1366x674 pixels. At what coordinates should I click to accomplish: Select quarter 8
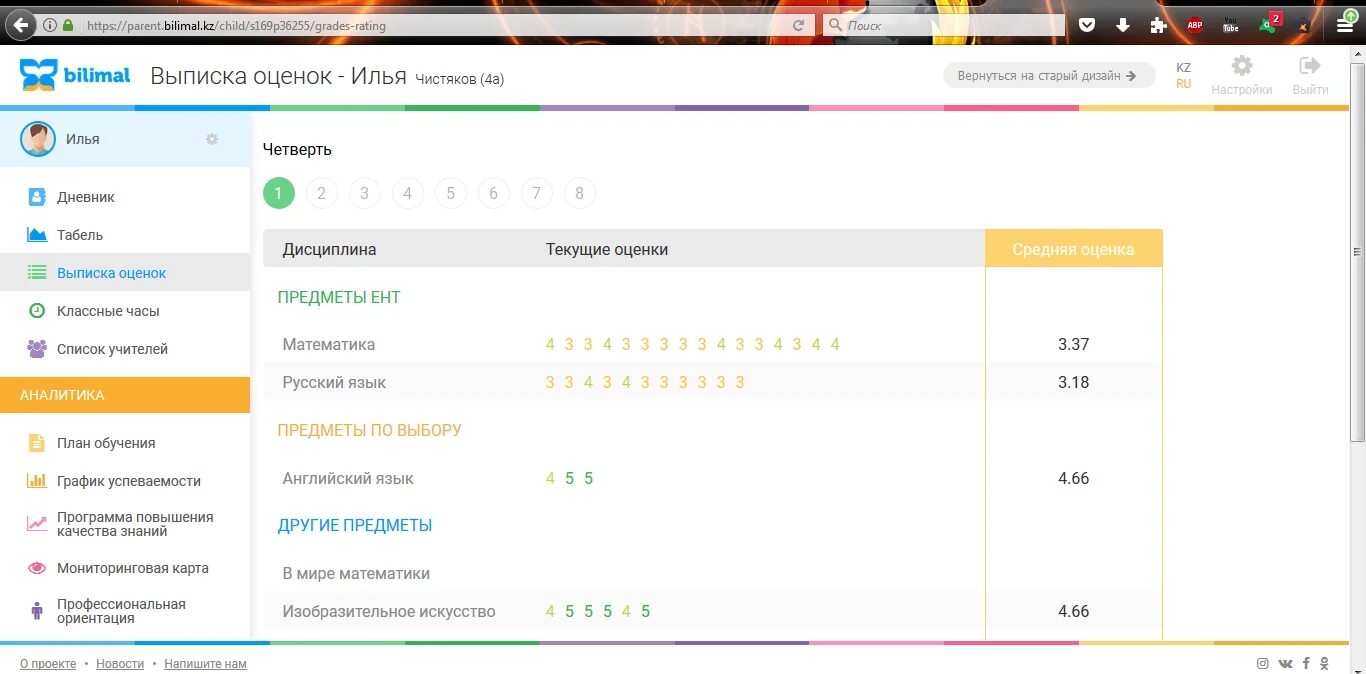[579, 193]
